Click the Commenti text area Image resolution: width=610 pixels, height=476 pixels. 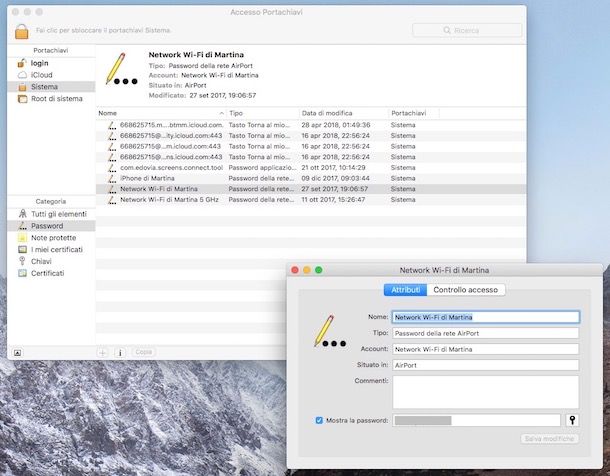coord(486,392)
